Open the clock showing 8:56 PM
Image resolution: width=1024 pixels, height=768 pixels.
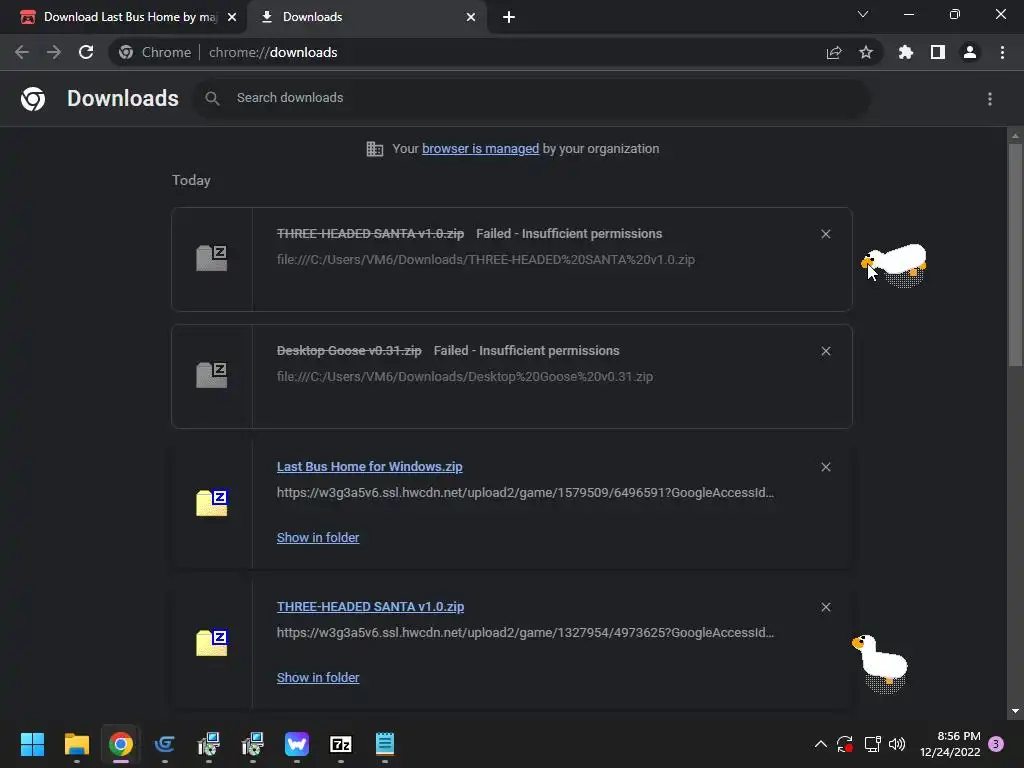point(950,744)
